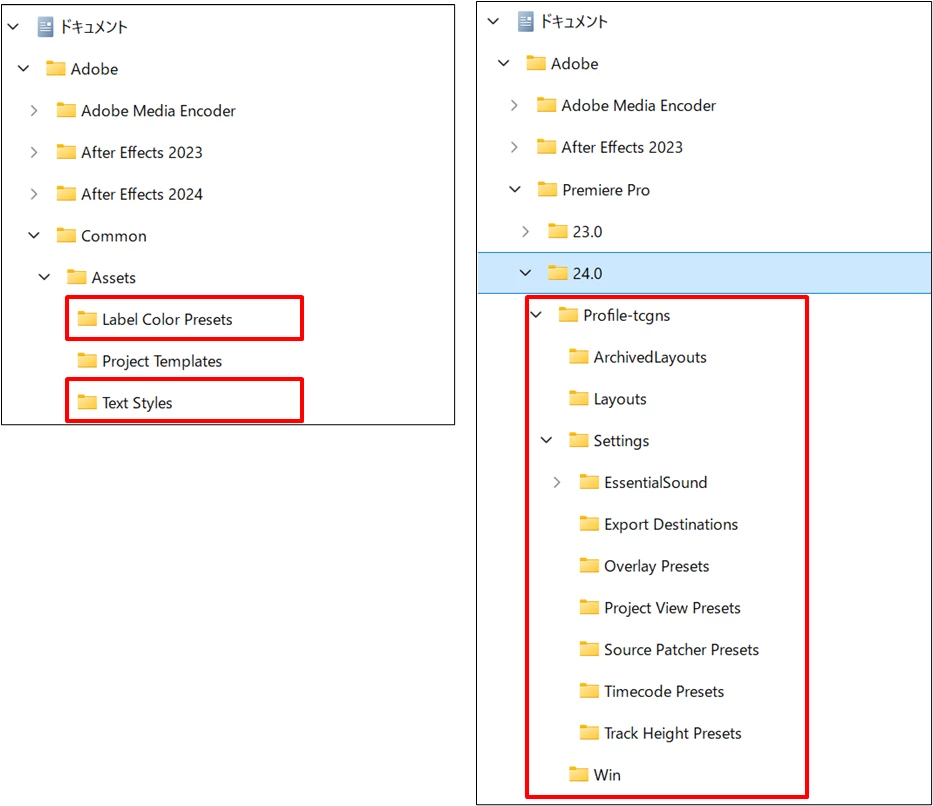Select the 'Project Templates' folder name
Viewport: 933px width, 806px height.
162,361
